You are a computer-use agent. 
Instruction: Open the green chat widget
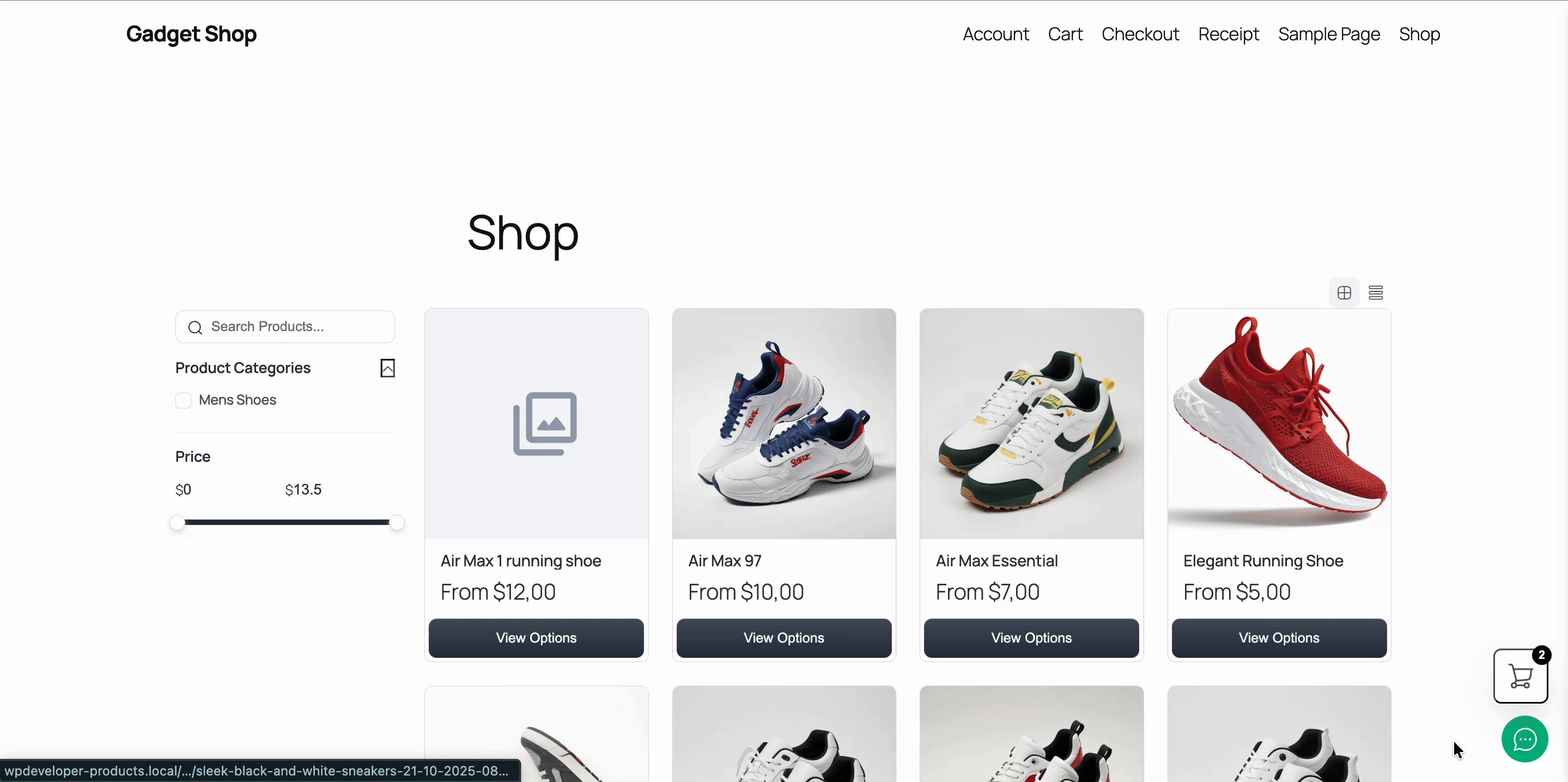coord(1525,740)
